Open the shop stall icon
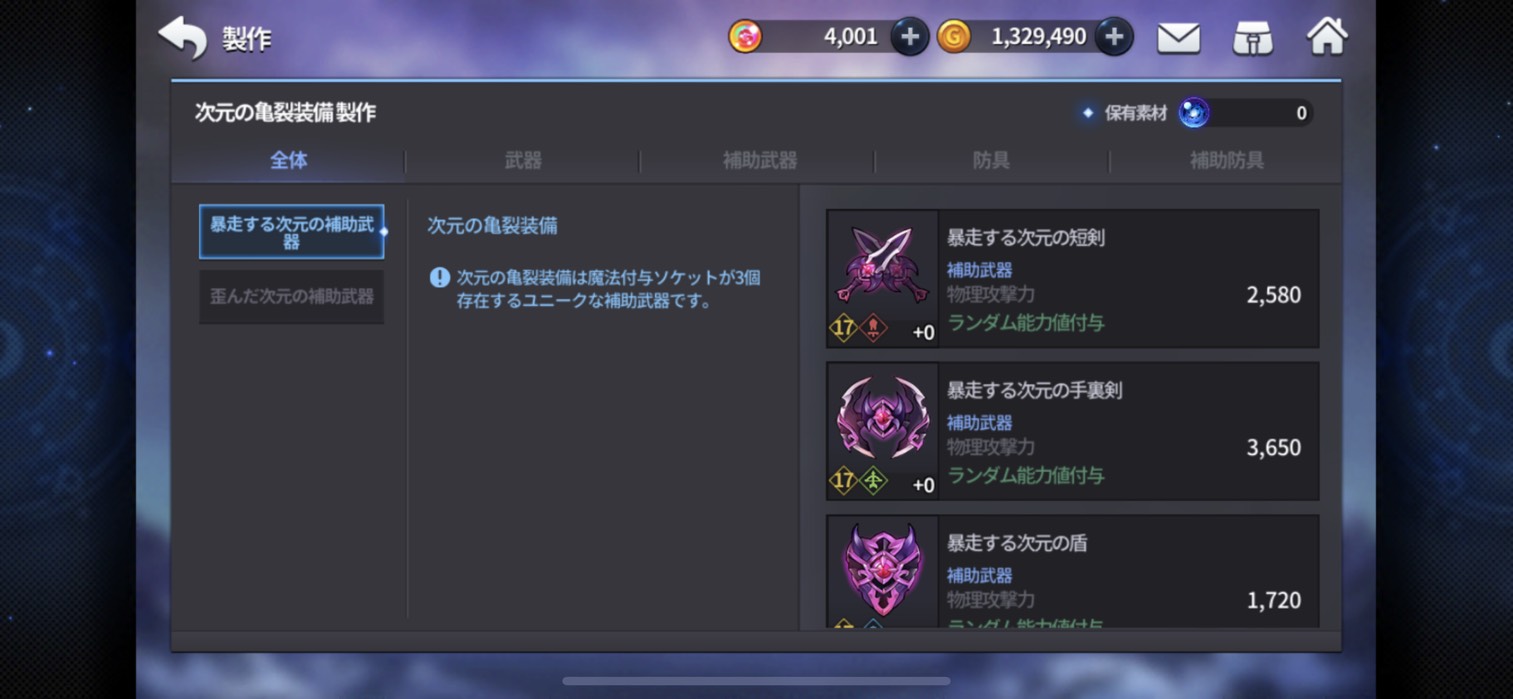The height and width of the screenshot is (699, 1513). pyautogui.click(x=1253, y=38)
